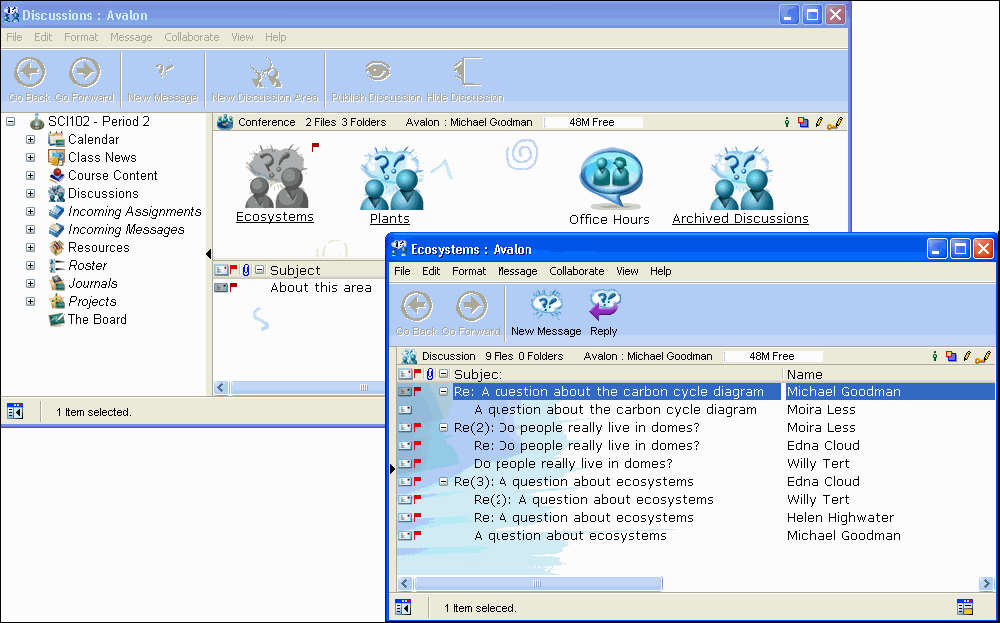Screen dimensions: 1000x623
Task: Select The Board in the tree
Action: click(96, 320)
